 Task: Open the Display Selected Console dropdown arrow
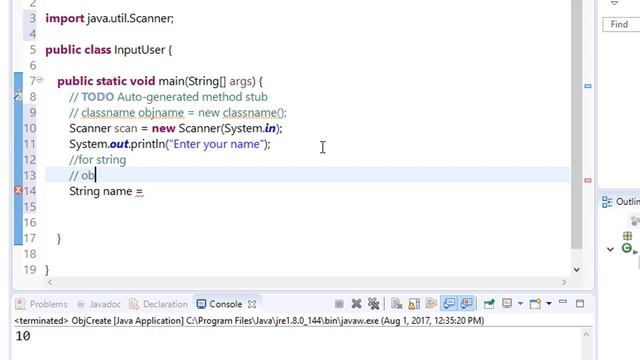coord(520,304)
